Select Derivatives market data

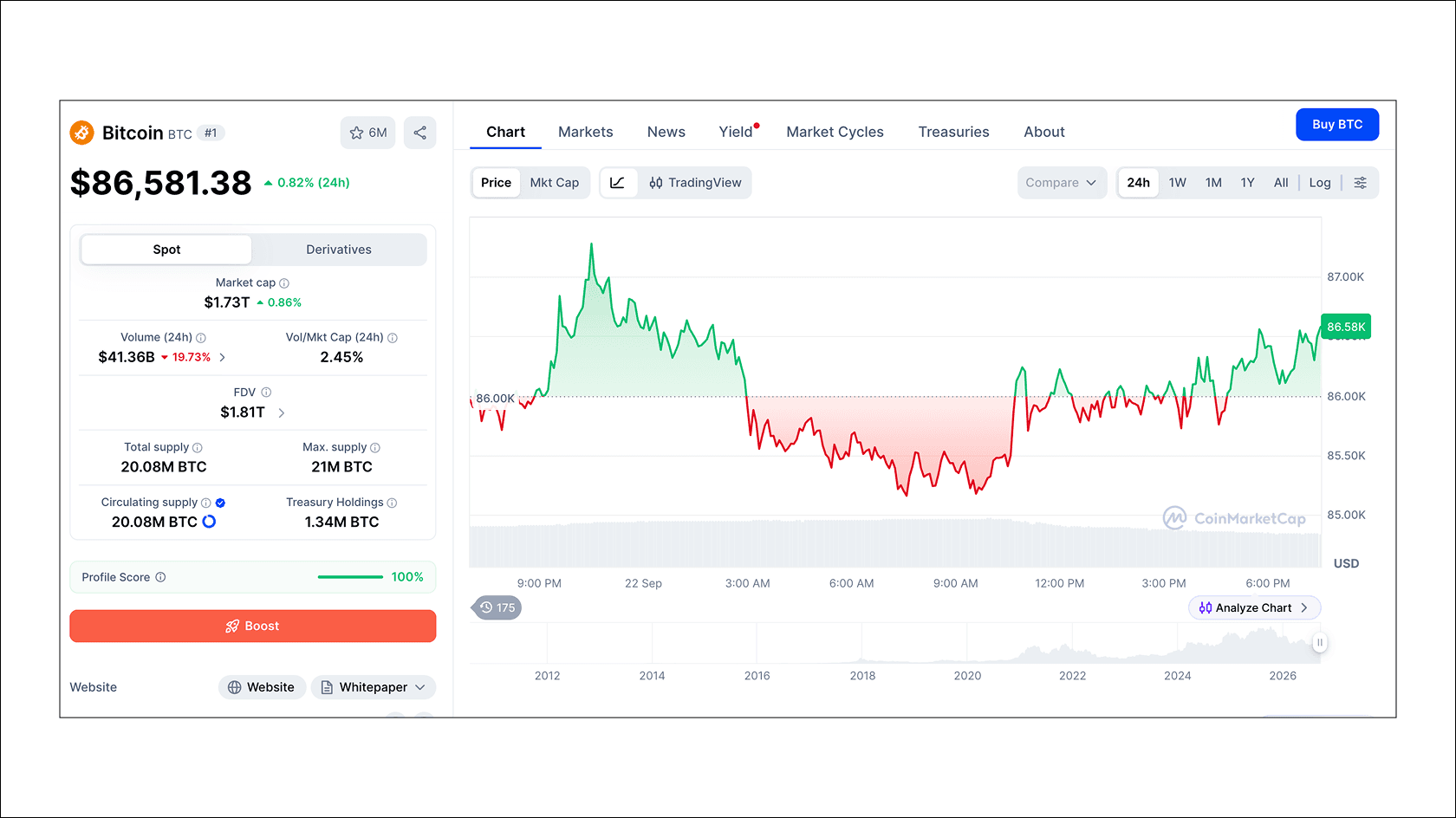click(x=339, y=250)
